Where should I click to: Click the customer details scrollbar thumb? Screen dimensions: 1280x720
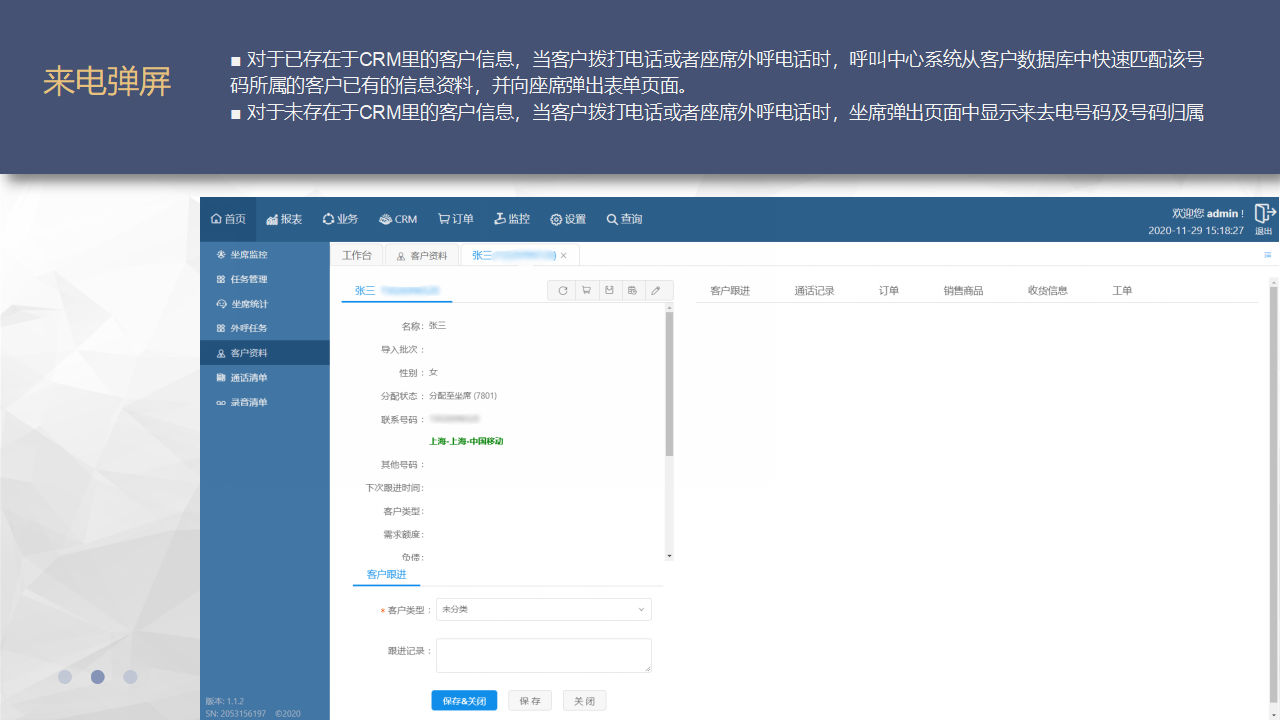pyautogui.click(x=670, y=384)
